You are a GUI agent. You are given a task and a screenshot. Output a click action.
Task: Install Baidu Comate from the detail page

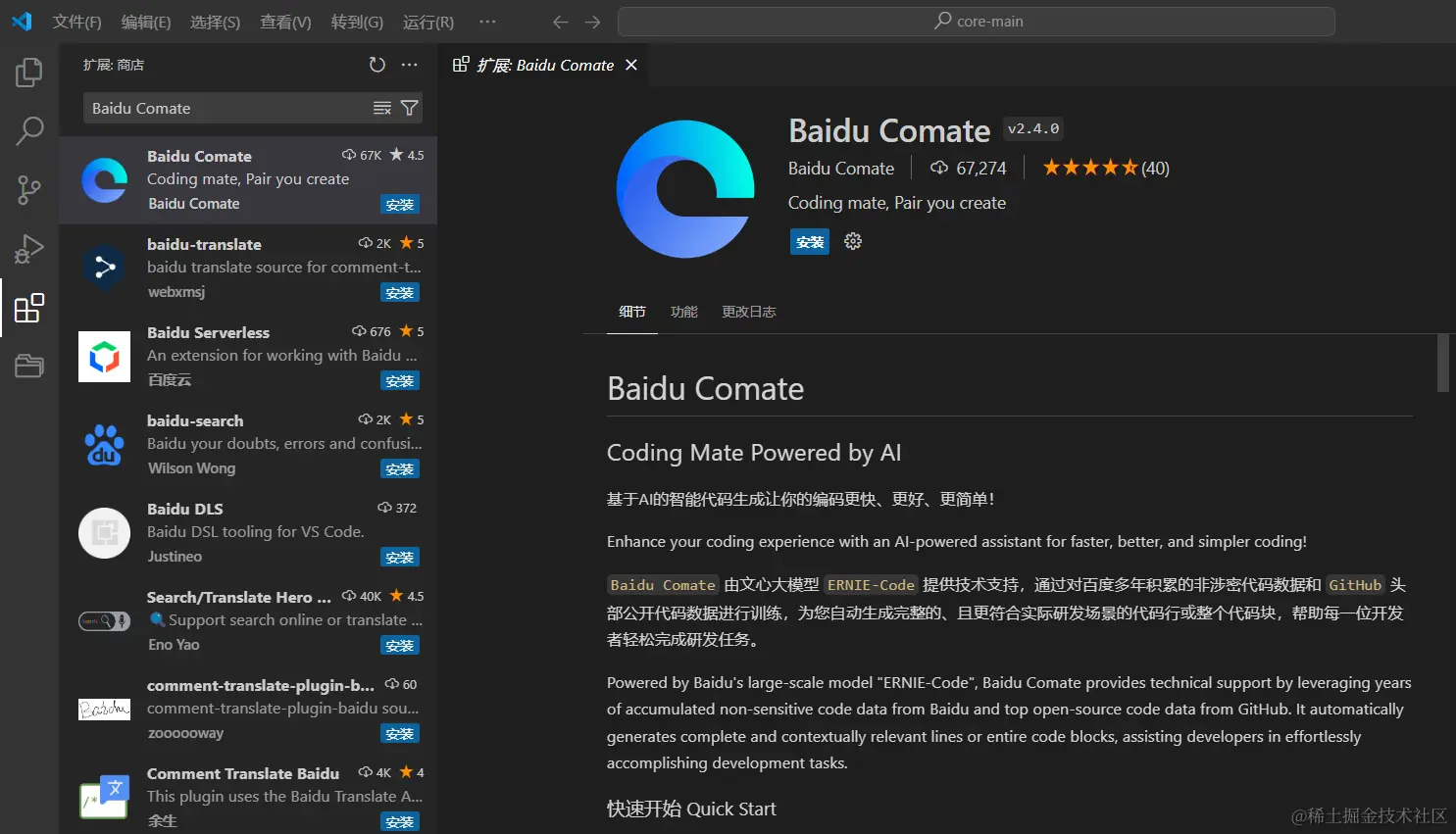pyautogui.click(x=810, y=242)
